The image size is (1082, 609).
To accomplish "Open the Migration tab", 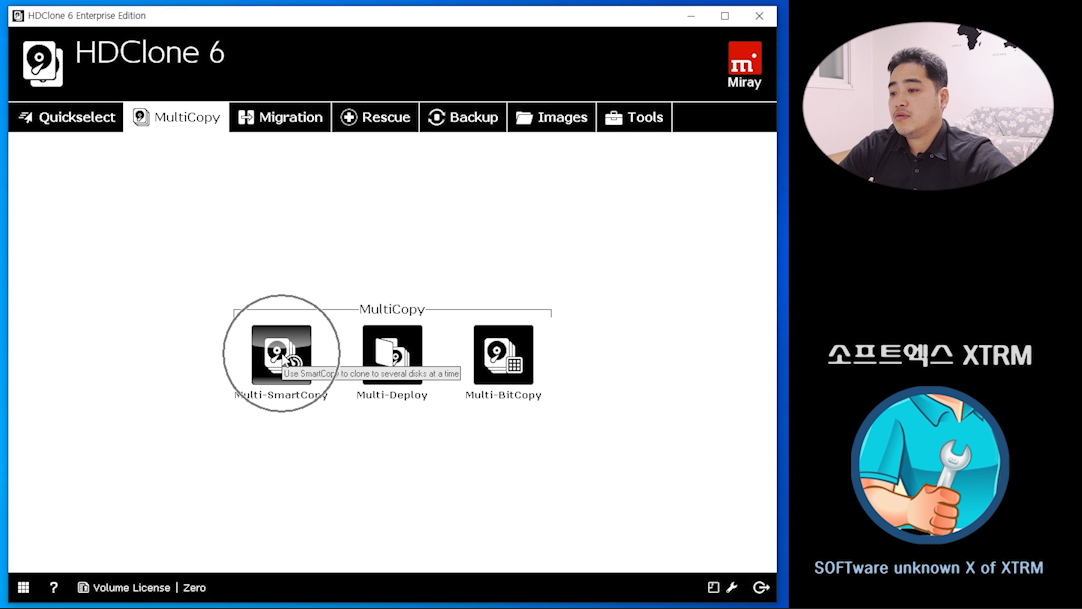I will tap(280, 117).
